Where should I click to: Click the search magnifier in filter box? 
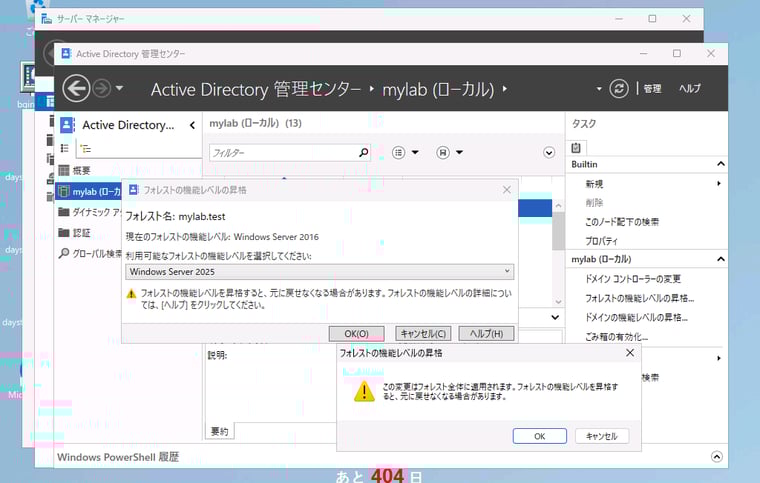click(363, 152)
